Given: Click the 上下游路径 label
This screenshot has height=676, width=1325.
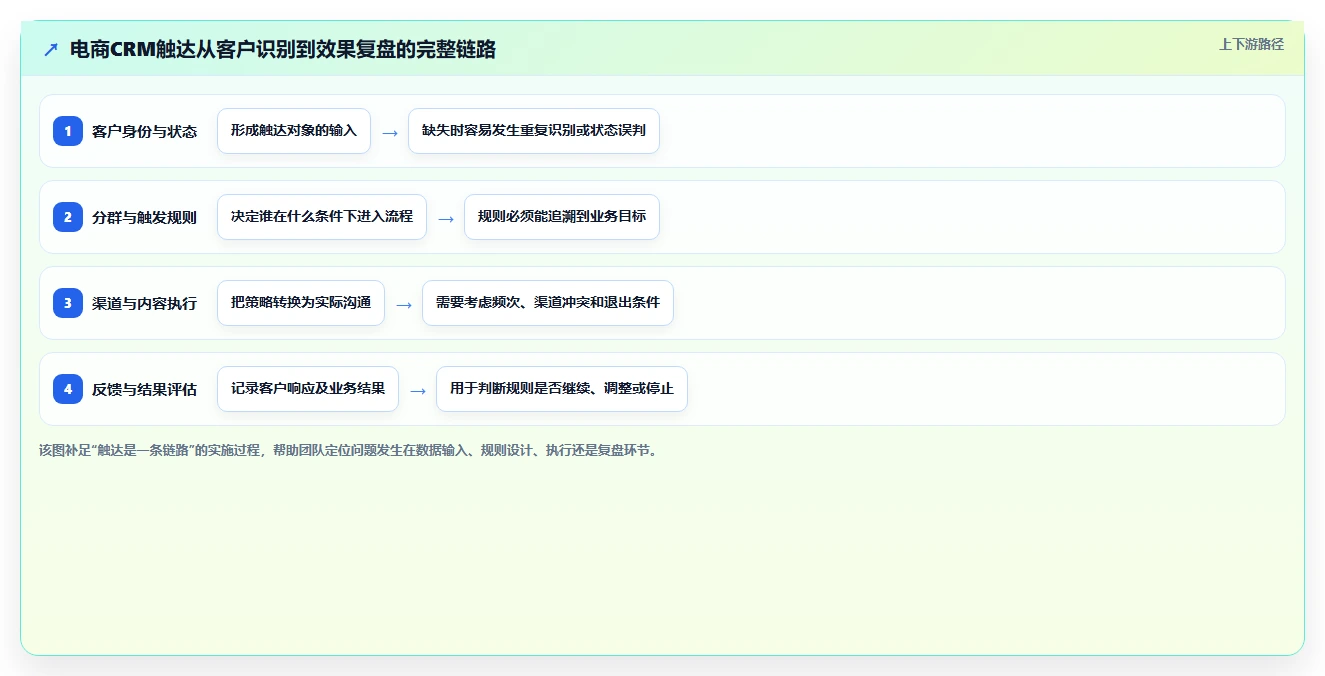Looking at the screenshot, I should click(x=1251, y=44).
